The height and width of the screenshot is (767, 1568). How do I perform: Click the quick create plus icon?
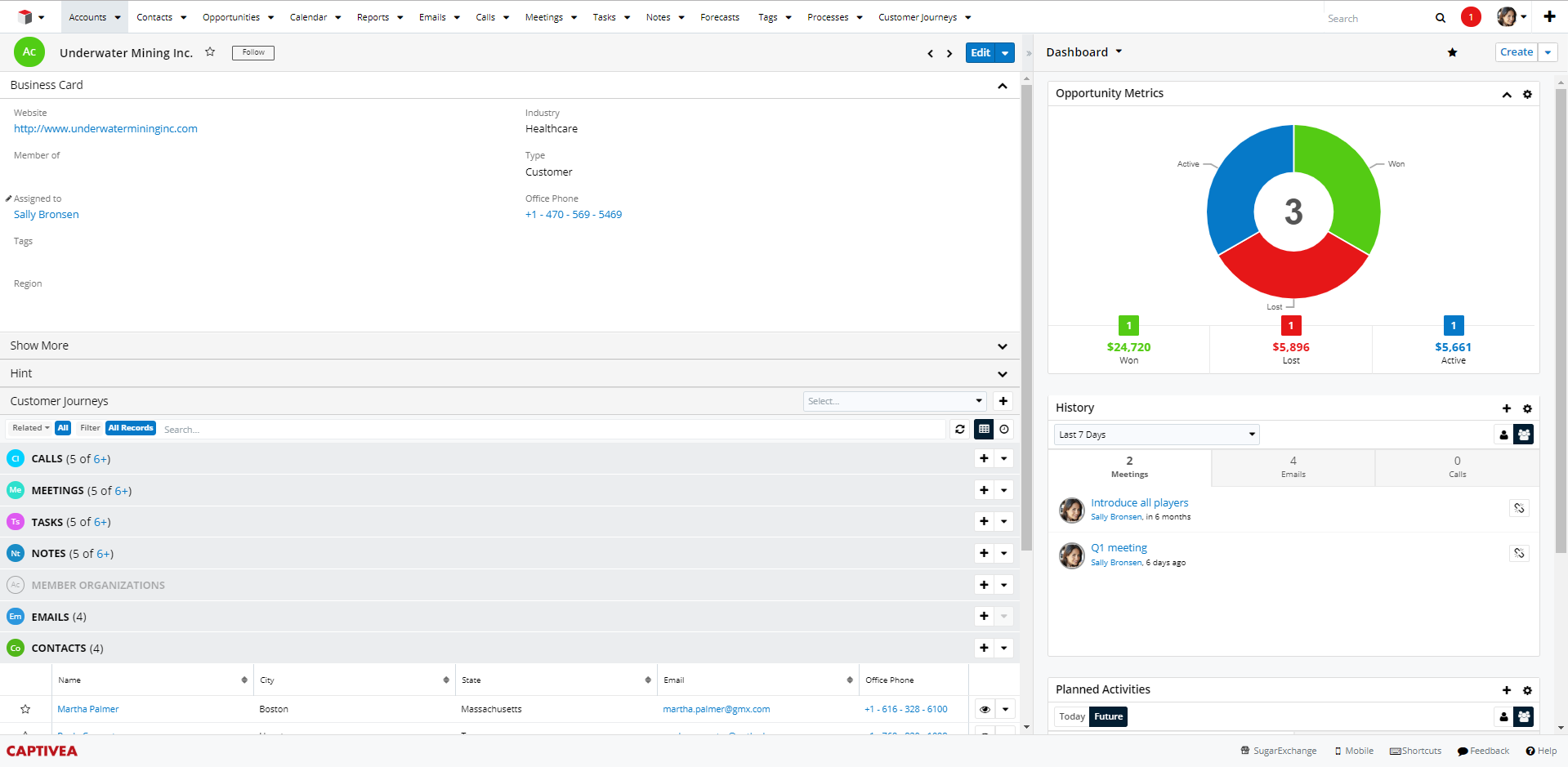[x=1549, y=16]
